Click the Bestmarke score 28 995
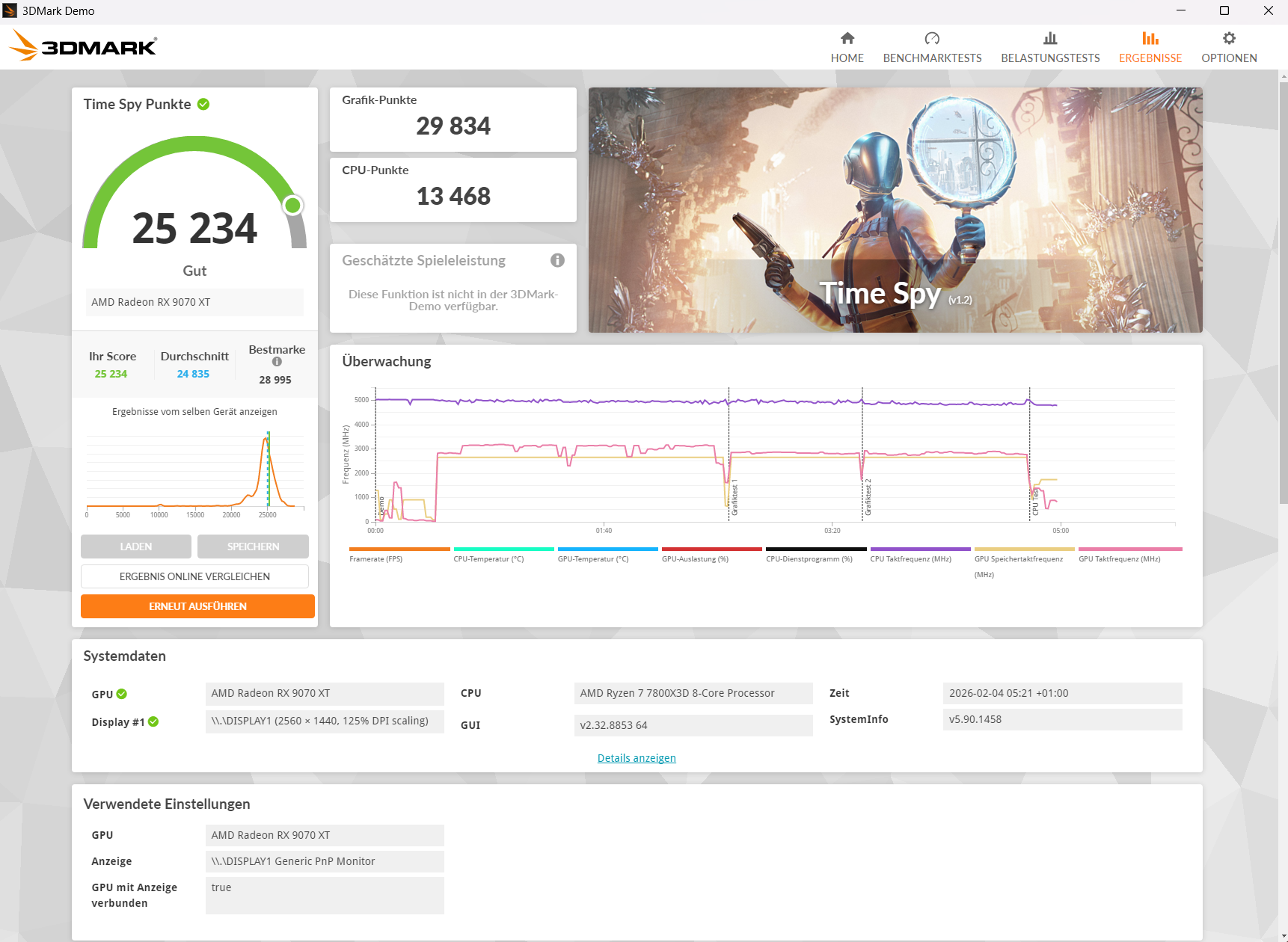 pos(275,380)
